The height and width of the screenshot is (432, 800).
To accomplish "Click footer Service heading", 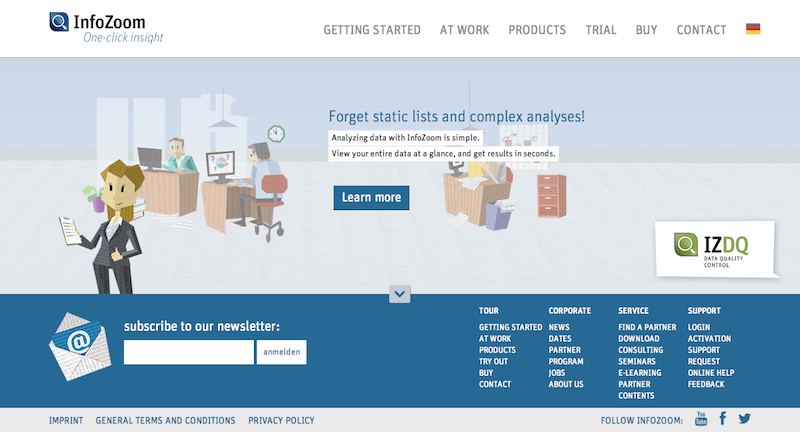I will 633,311.
